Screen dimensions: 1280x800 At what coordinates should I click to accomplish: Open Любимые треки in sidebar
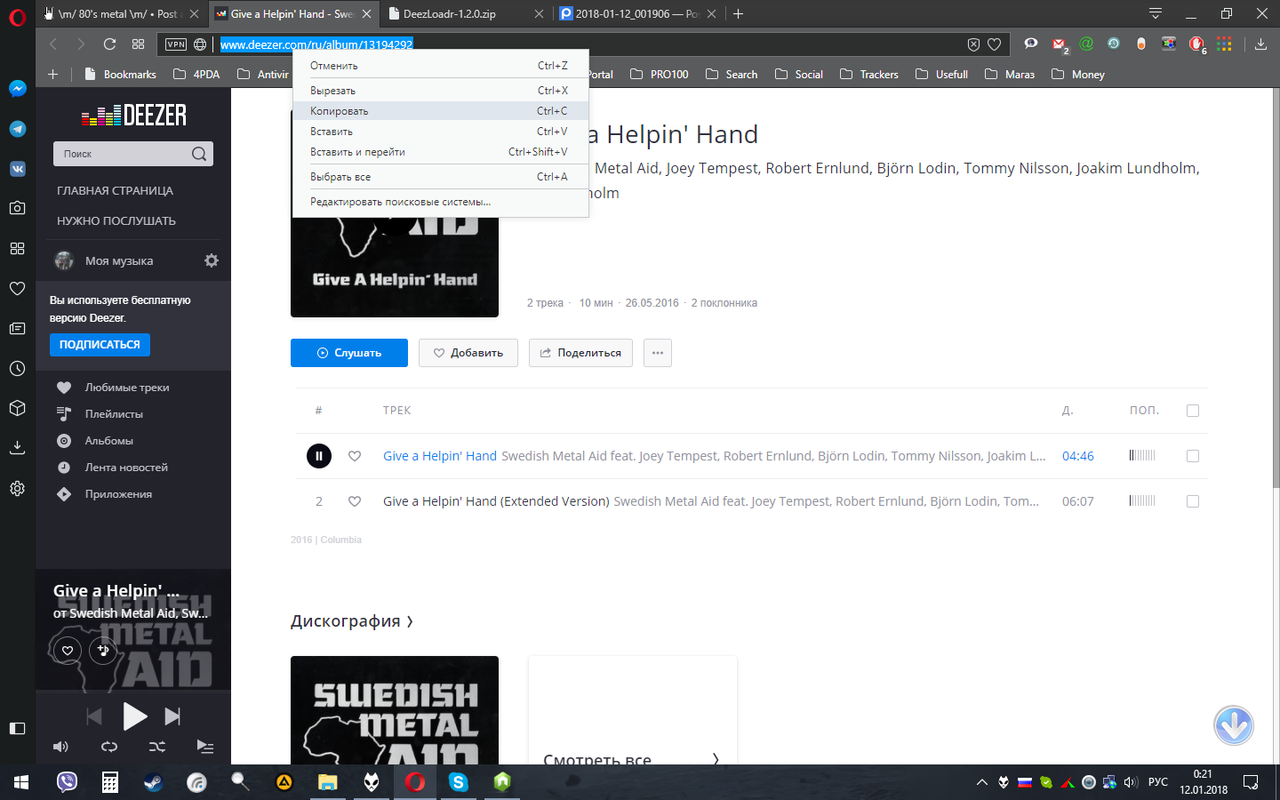click(127, 387)
